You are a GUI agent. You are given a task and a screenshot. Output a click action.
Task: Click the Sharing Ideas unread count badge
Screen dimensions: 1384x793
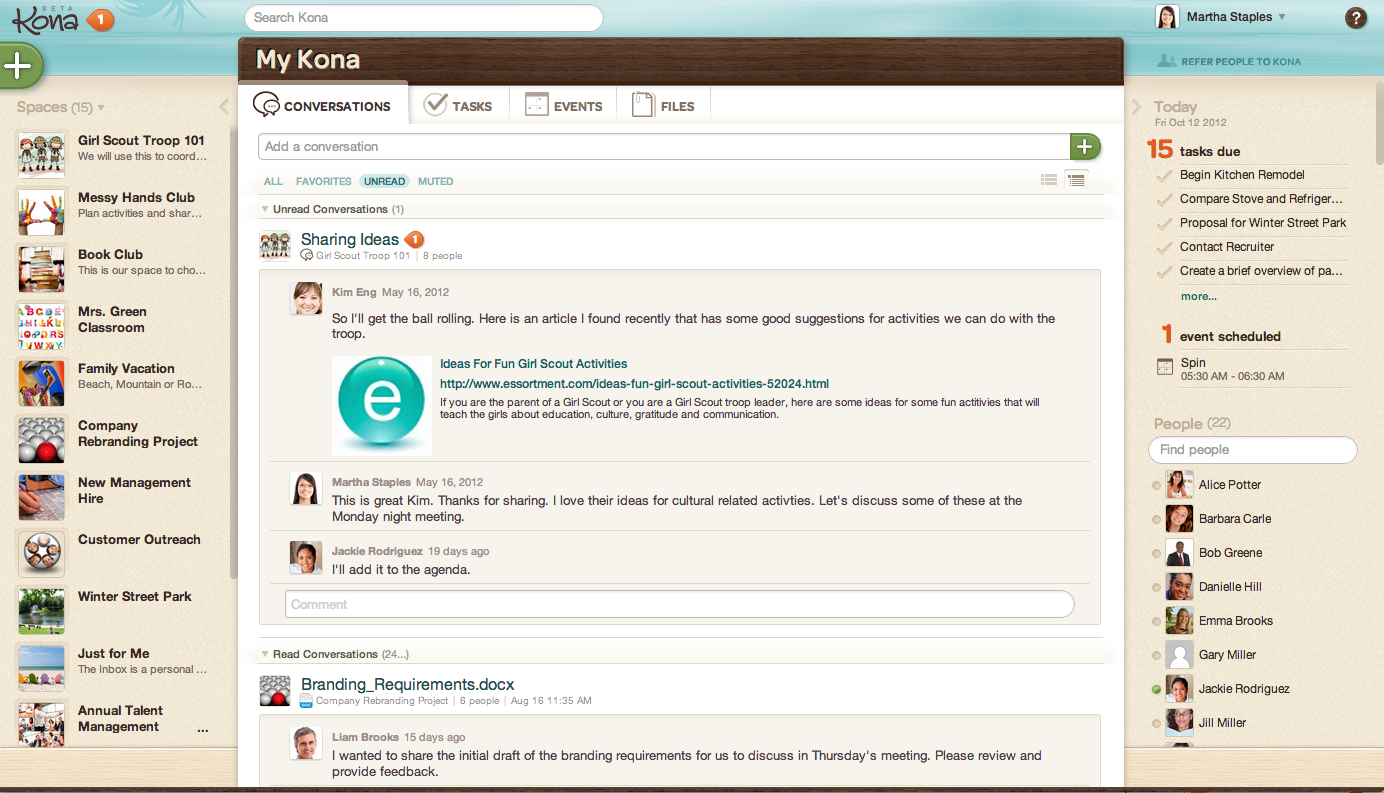coord(414,239)
